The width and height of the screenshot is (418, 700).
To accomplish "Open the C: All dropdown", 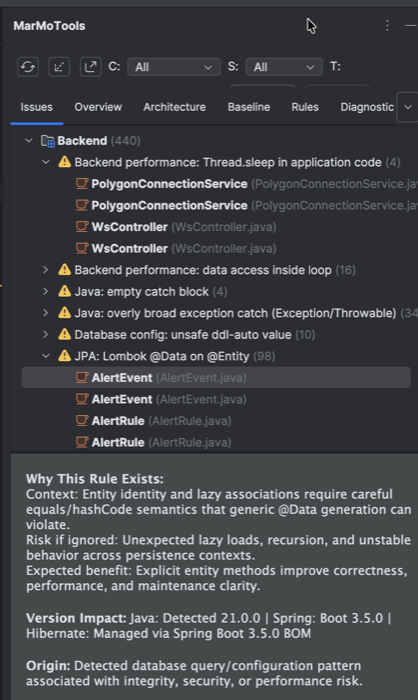I will (174, 67).
